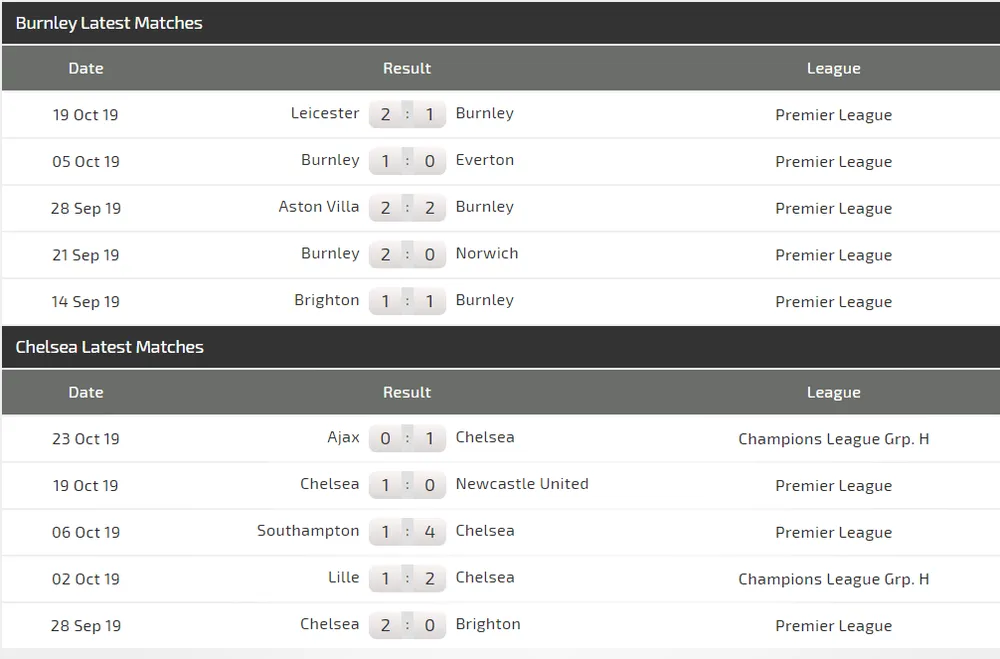Click Southampton 1:4 Chelsea score box
The image size is (1000, 659).
tap(407, 531)
